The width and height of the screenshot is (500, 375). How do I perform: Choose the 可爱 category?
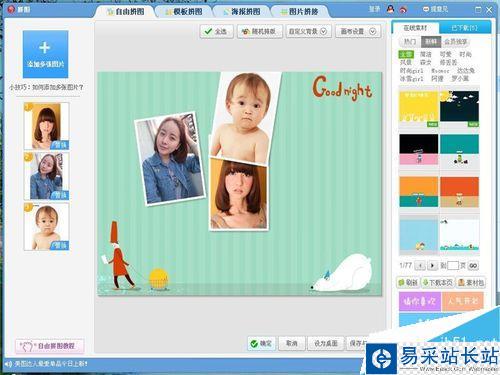[446, 54]
